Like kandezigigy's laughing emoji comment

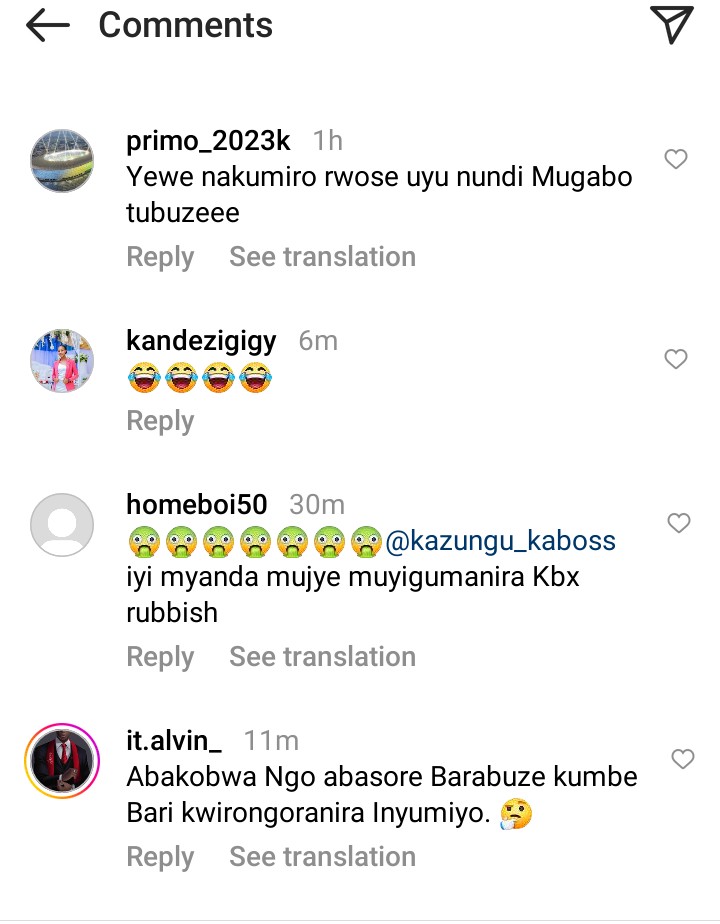(676, 359)
